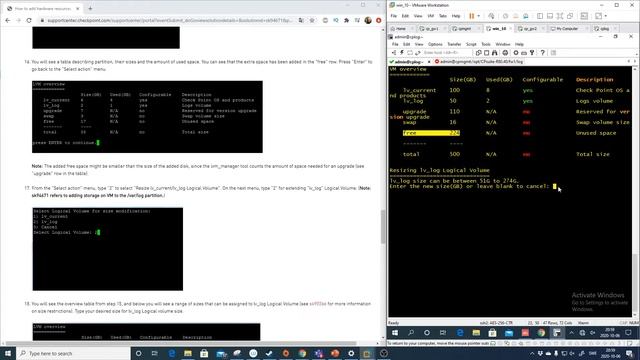Open File Explorer from host taskbar
Image resolution: width=640 pixels, height=360 pixels.
pos(188,353)
